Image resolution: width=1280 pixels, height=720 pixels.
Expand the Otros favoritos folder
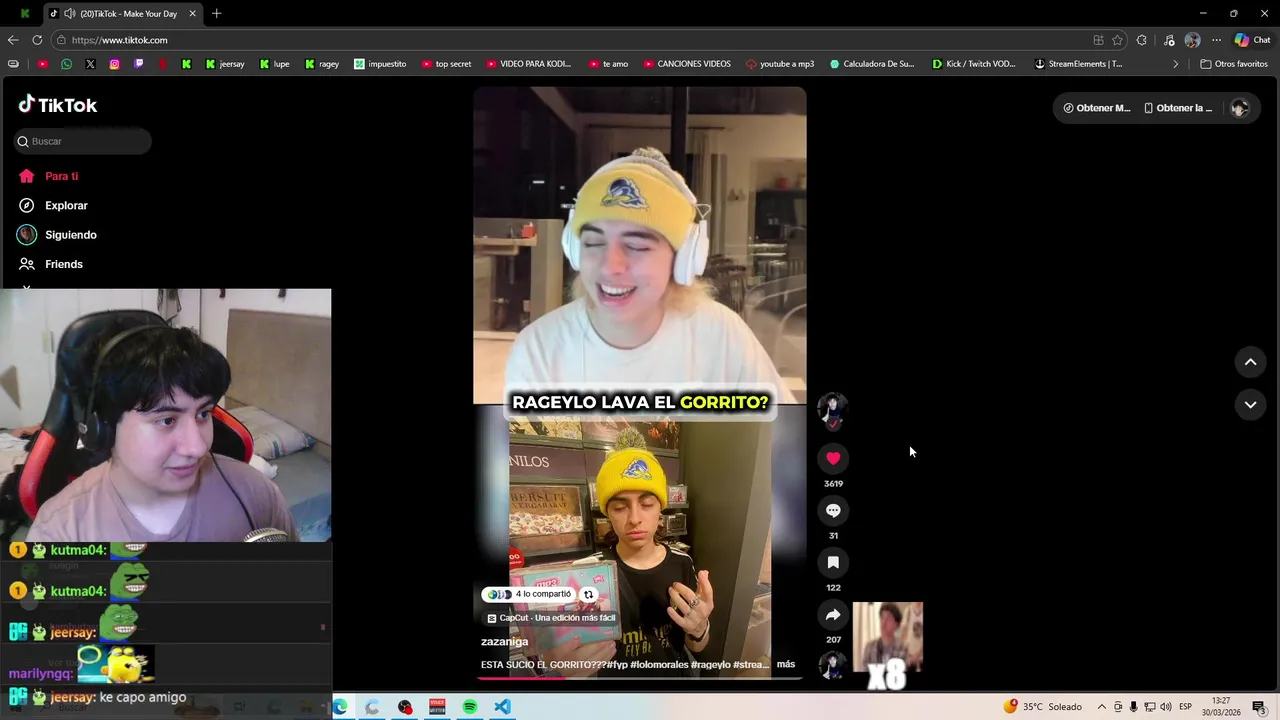click(x=1234, y=64)
